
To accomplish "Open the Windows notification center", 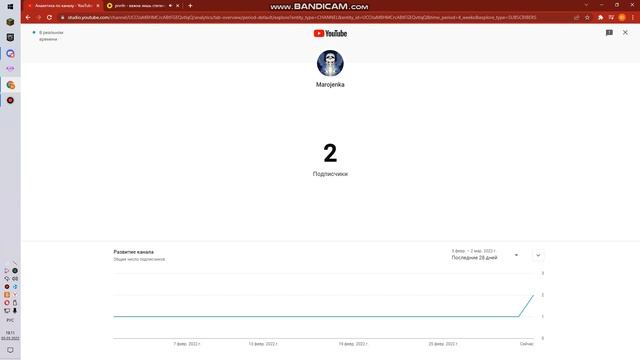I will pos(10,350).
